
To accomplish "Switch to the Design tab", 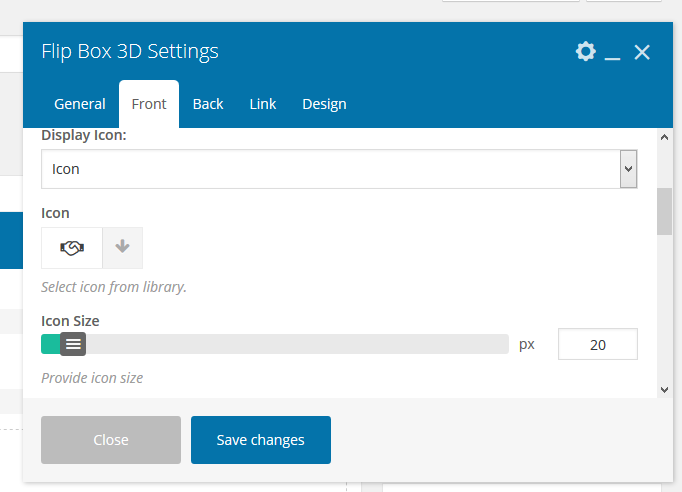I will [324, 104].
